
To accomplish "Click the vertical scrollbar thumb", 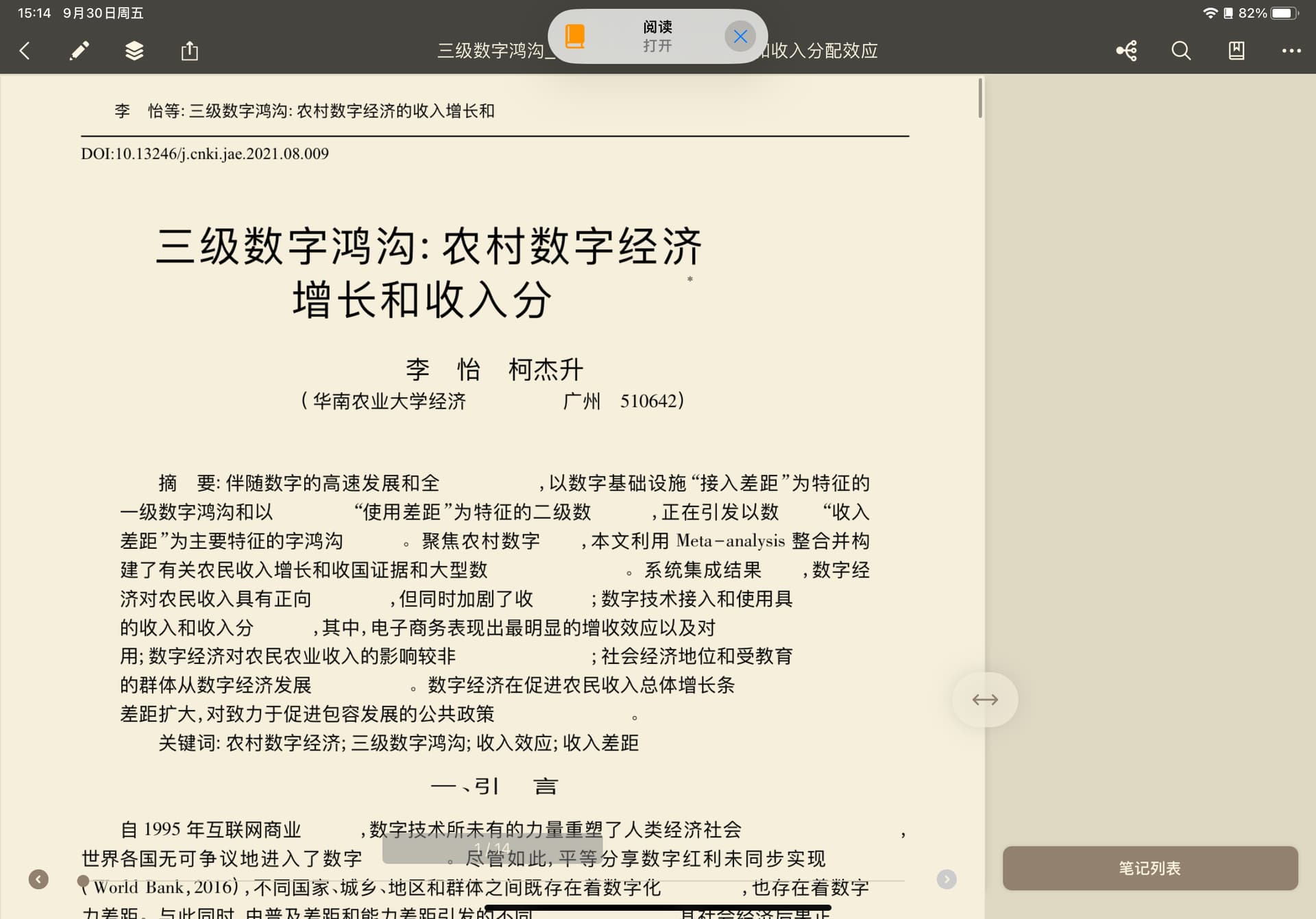I will [x=980, y=98].
